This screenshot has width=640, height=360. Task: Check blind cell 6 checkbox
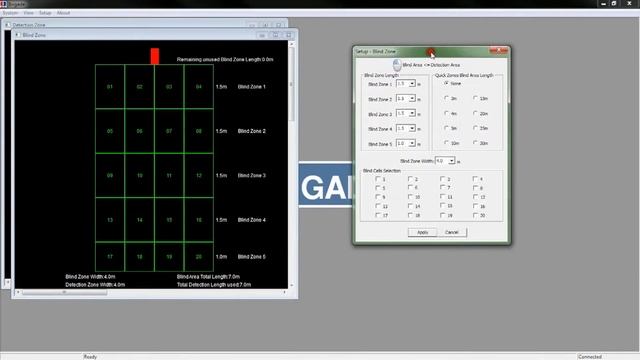click(x=410, y=187)
